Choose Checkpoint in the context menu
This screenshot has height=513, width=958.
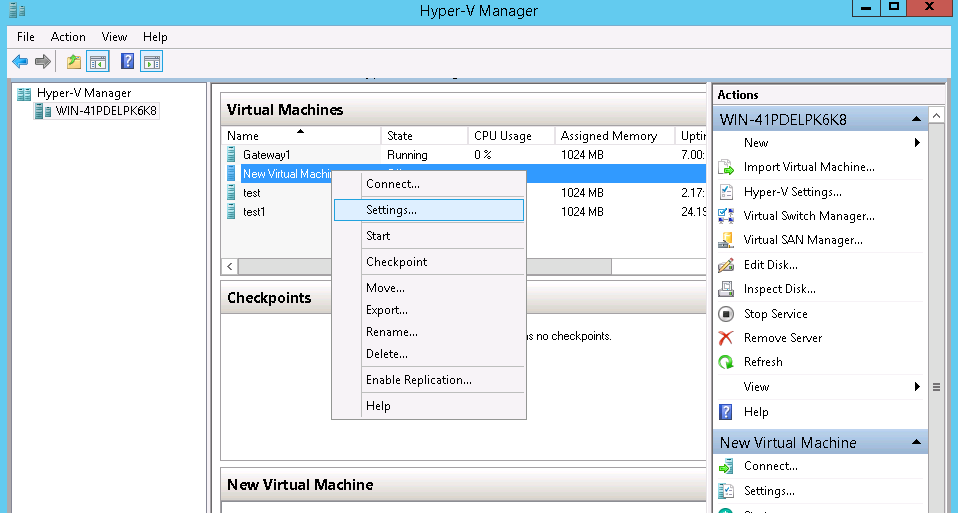pos(429,262)
